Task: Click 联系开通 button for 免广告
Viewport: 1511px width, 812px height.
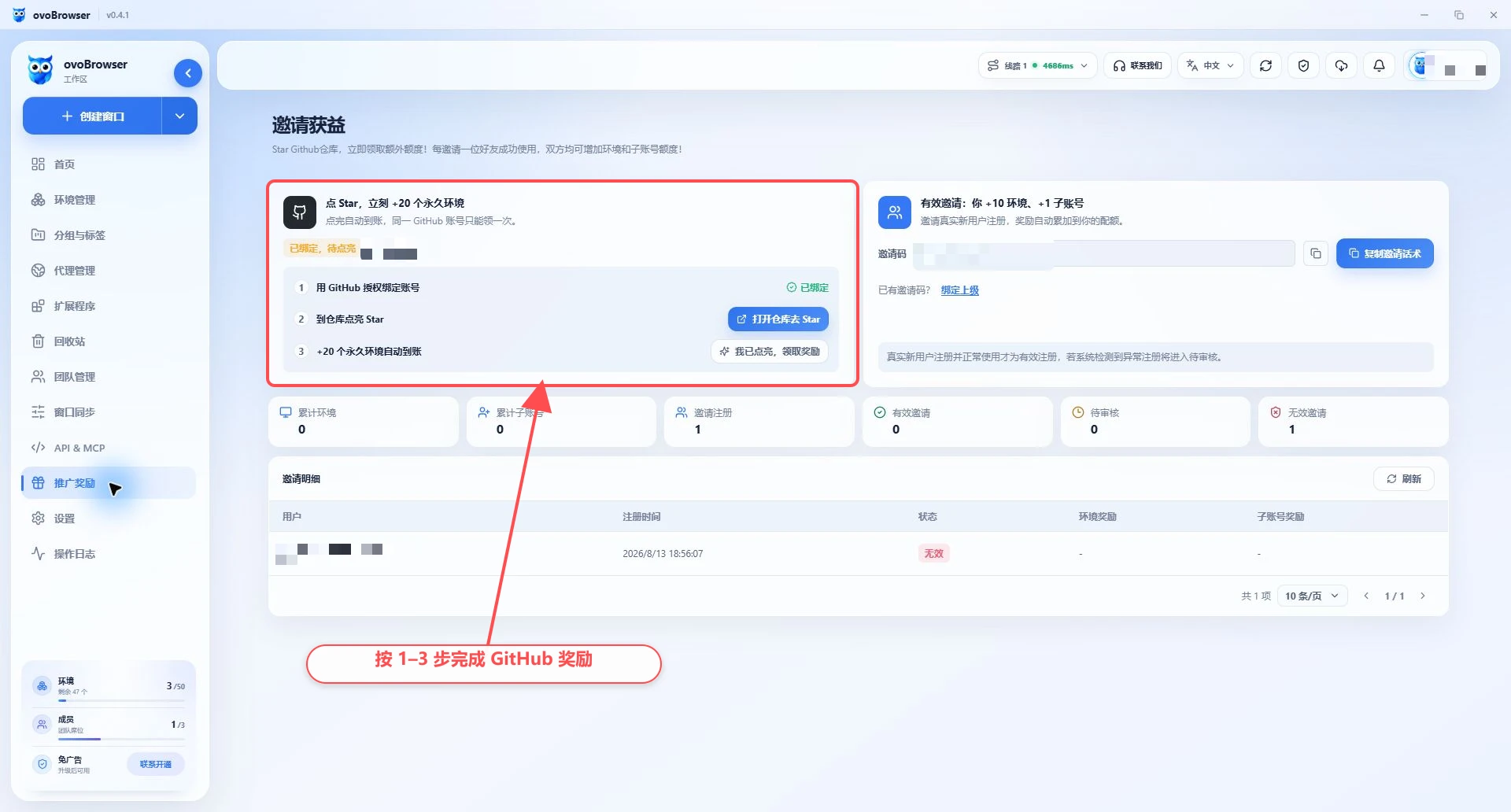Action: pos(156,765)
